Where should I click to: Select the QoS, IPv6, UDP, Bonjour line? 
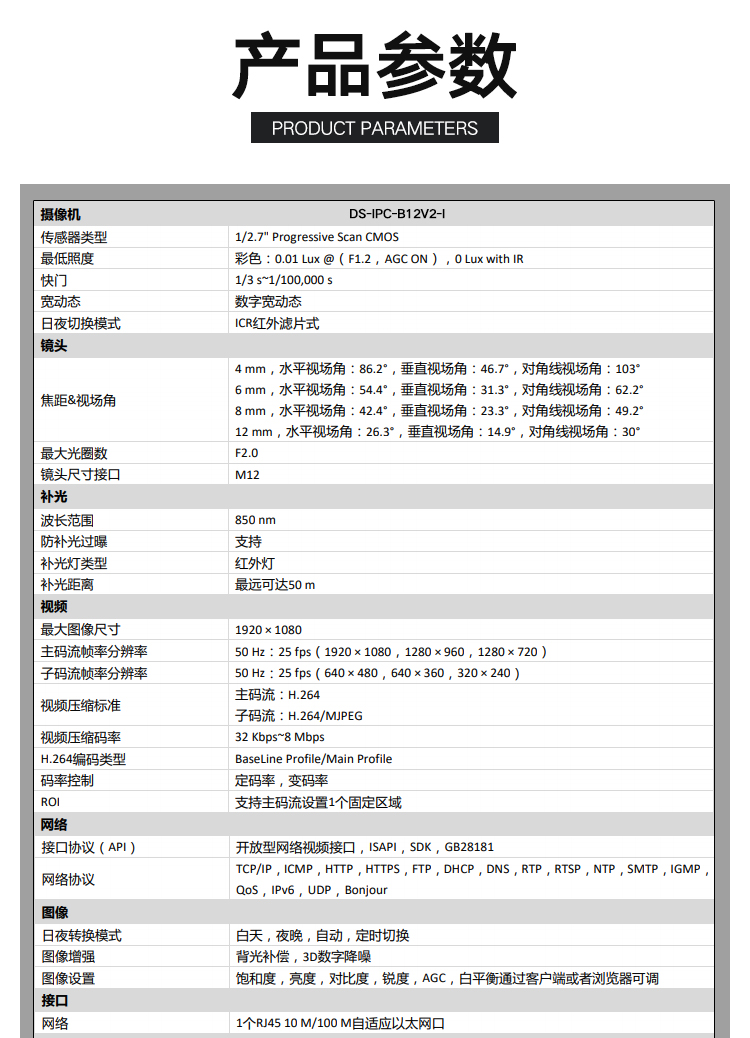[x=311, y=890]
